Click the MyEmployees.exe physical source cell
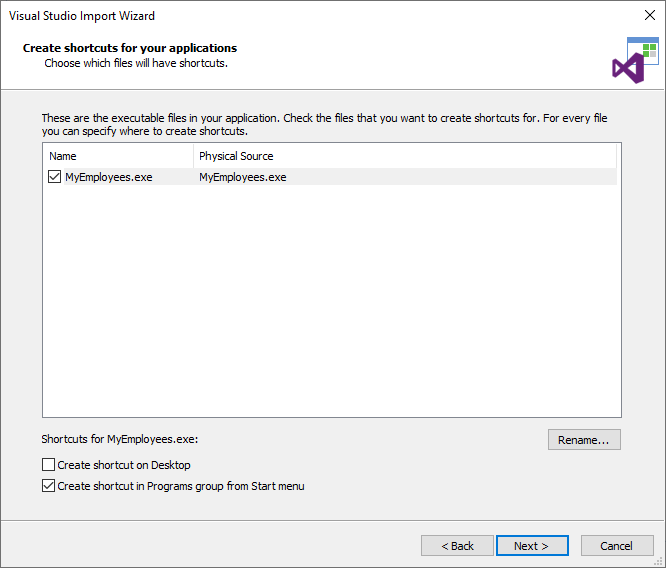Viewport: 666px width, 568px height. tap(243, 177)
